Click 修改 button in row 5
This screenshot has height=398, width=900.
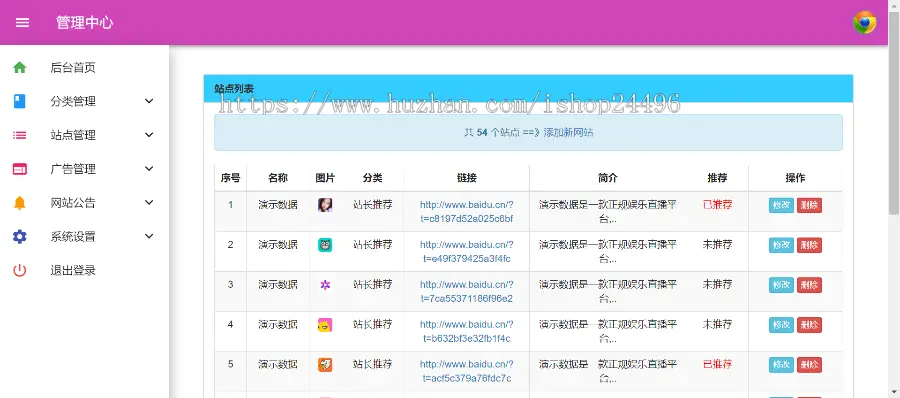781,365
